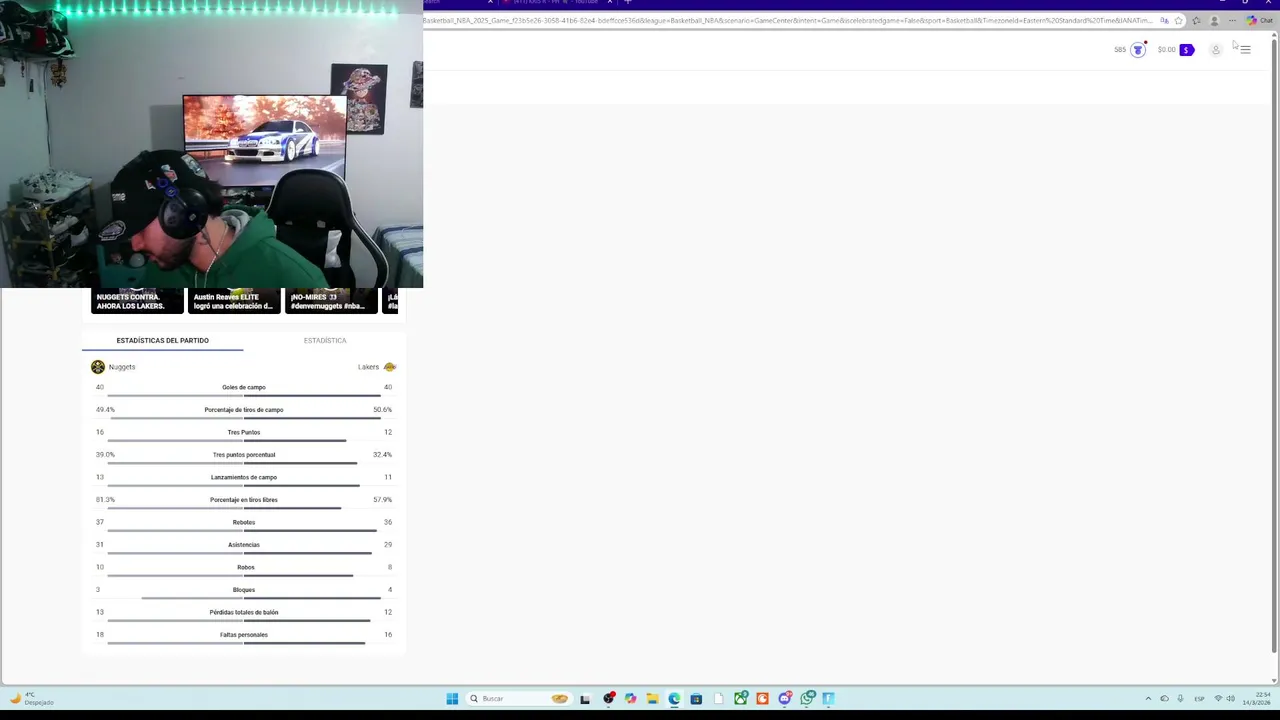
Task: Open the Austin Reaves ELITE video thumbnail
Action: tap(234, 301)
